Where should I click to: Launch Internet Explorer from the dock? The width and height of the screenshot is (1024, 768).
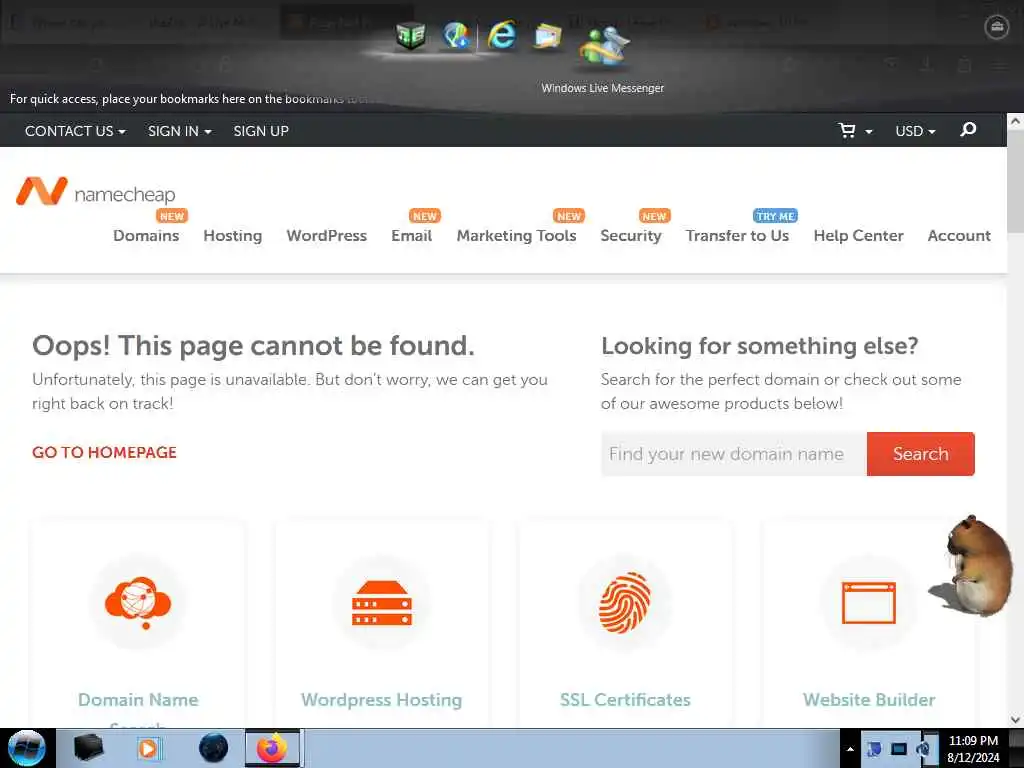coord(502,35)
